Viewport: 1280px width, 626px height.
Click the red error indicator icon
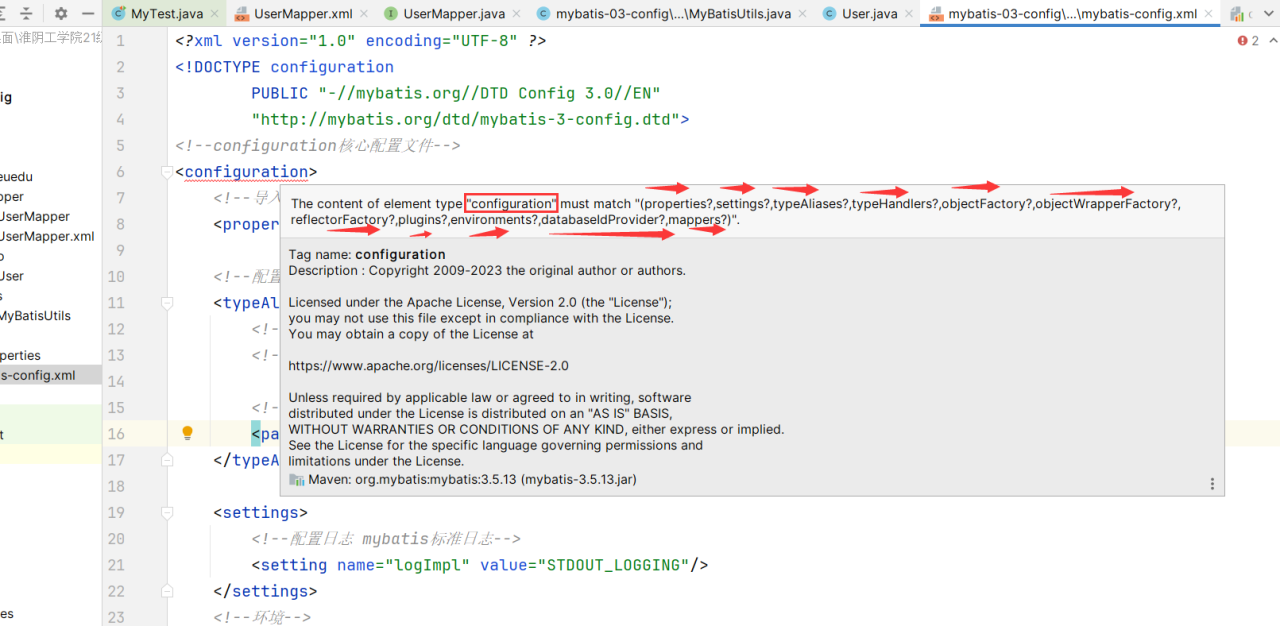click(1242, 41)
